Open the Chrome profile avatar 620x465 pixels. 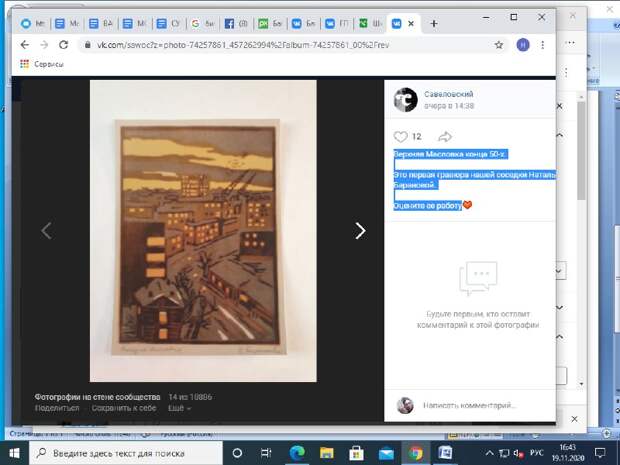523,45
